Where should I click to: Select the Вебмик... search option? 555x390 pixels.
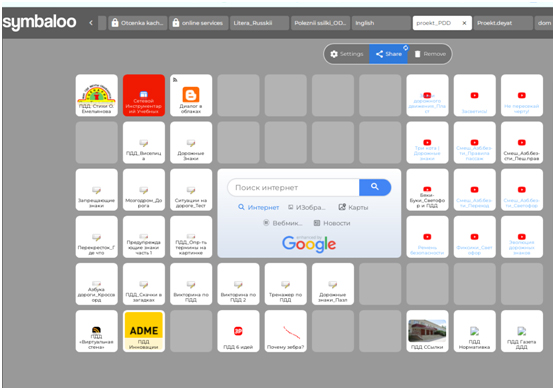[x=282, y=223]
